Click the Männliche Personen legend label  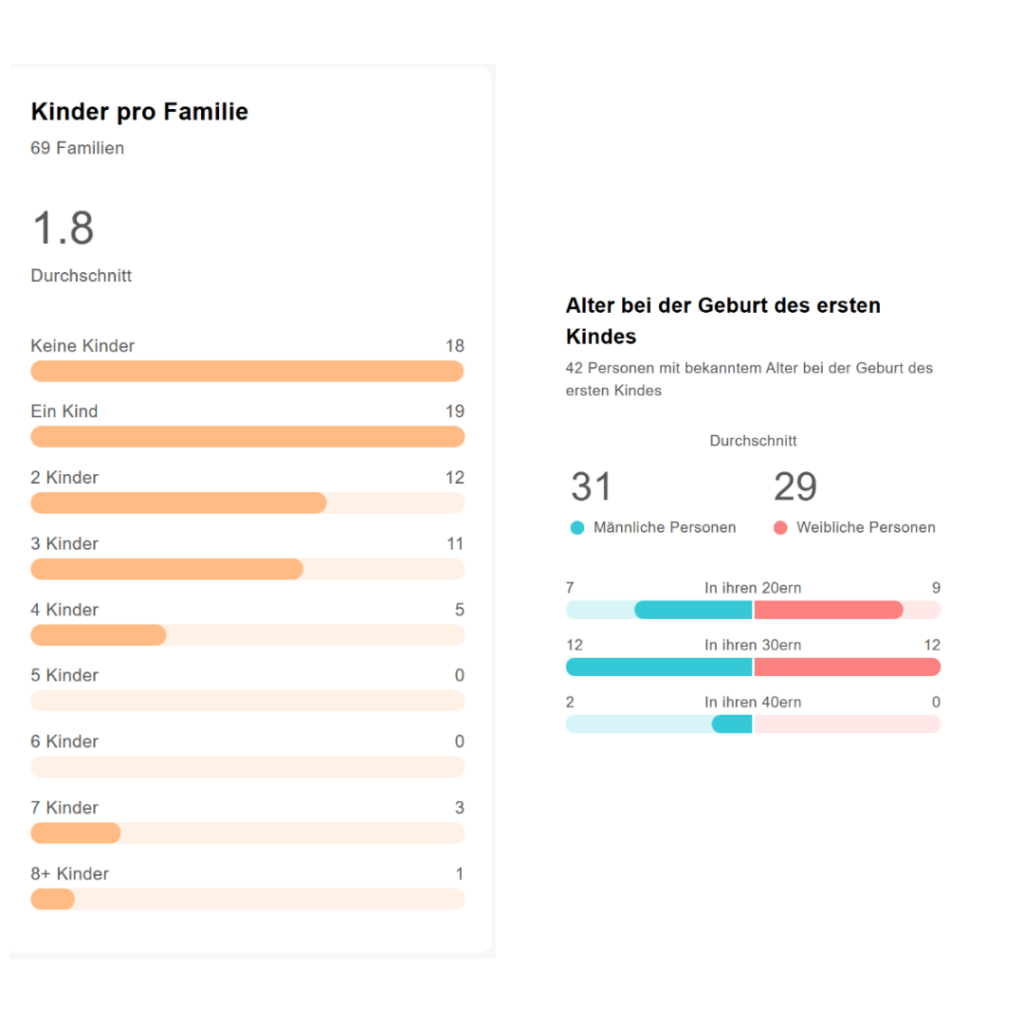(664, 528)
